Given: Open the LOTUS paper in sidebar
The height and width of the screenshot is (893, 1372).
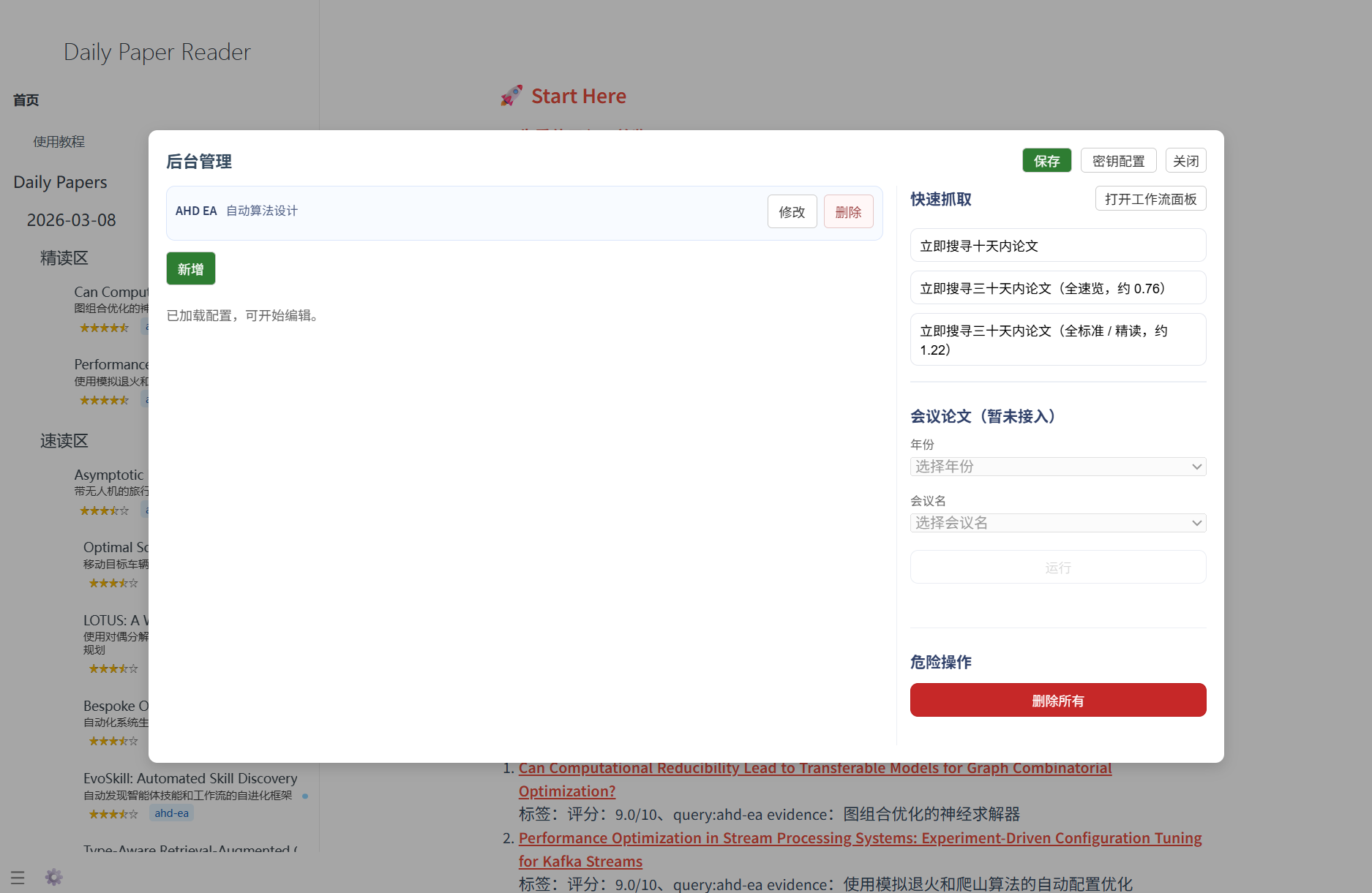Looking at the screenshot, I should tap(116, 620).
